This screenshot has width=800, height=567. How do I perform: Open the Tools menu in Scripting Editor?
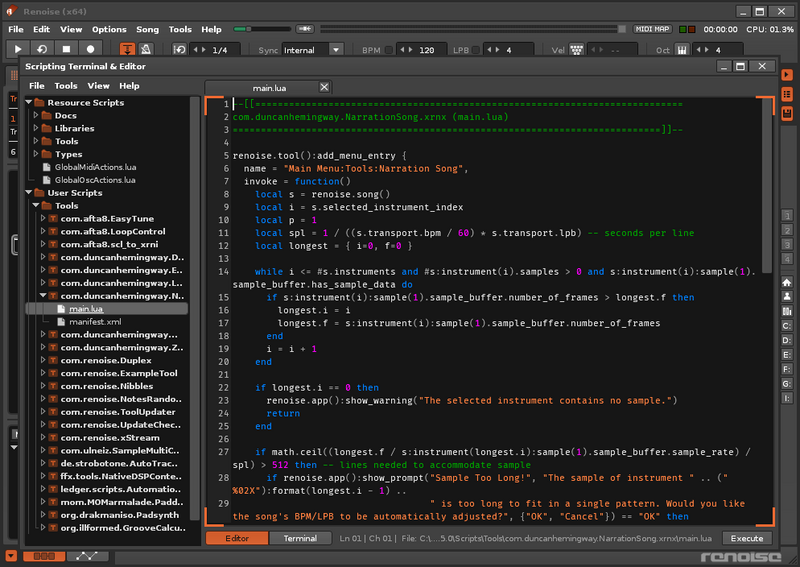(x=66, y=86)
